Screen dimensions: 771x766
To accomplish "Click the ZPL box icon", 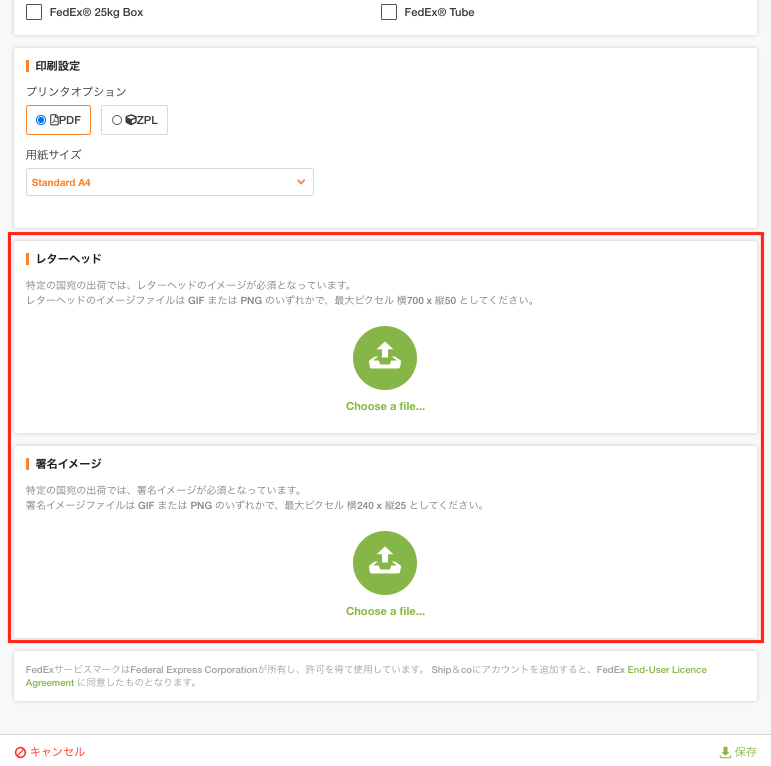I will 131,120.
